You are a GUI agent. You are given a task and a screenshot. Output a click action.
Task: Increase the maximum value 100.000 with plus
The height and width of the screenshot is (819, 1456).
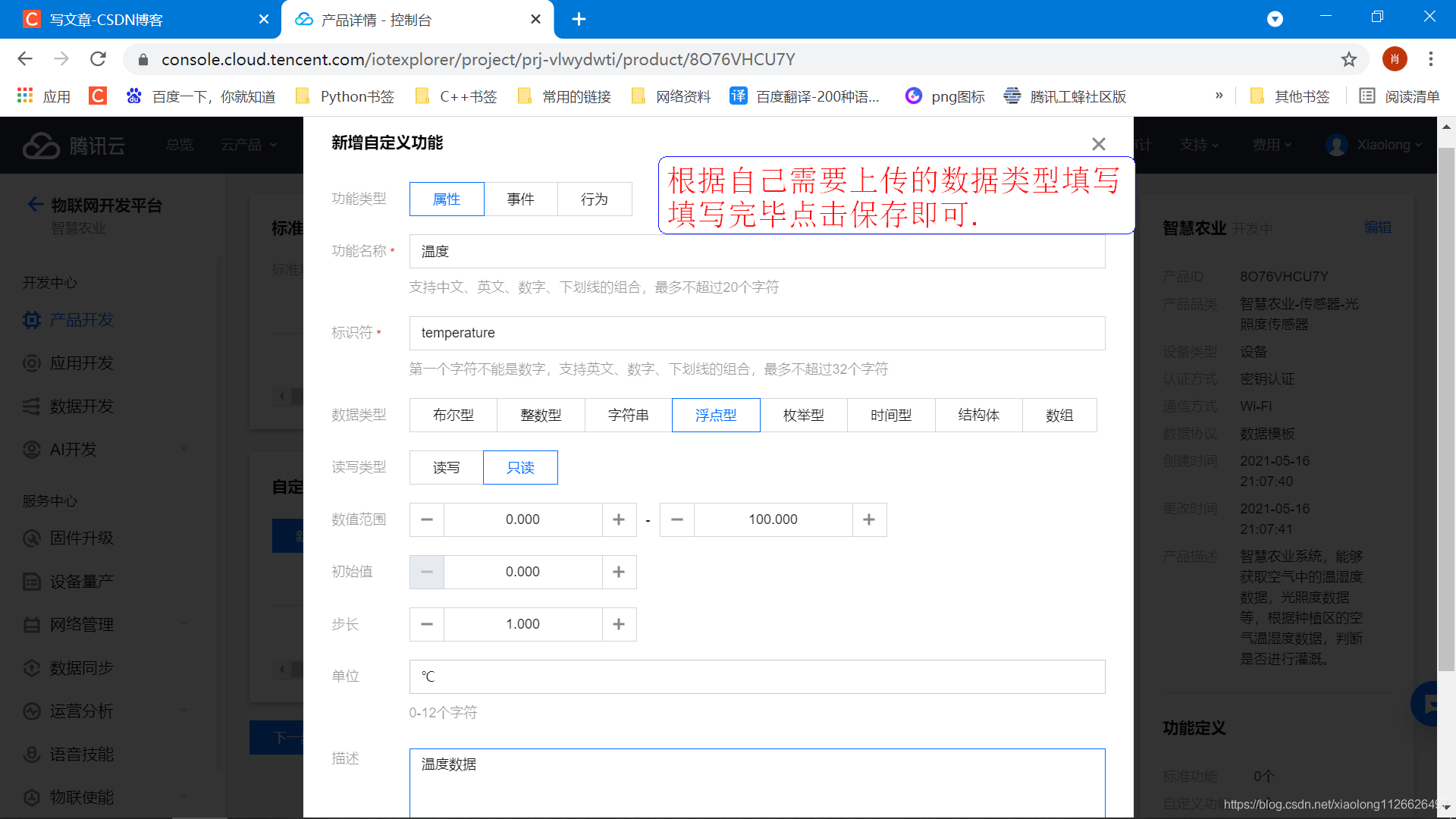pos(869,519)
